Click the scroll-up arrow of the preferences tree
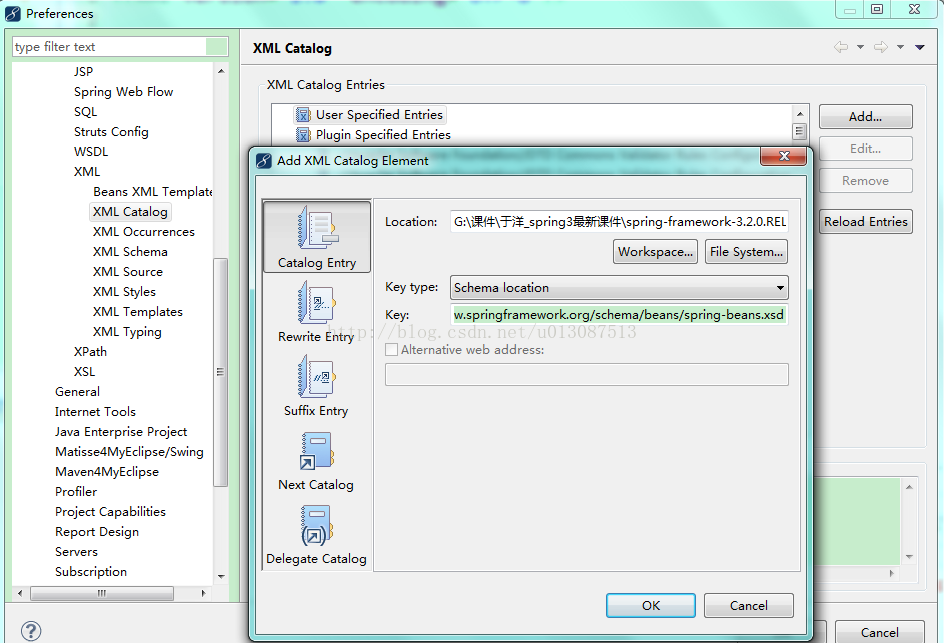 (x=220, y=71)
